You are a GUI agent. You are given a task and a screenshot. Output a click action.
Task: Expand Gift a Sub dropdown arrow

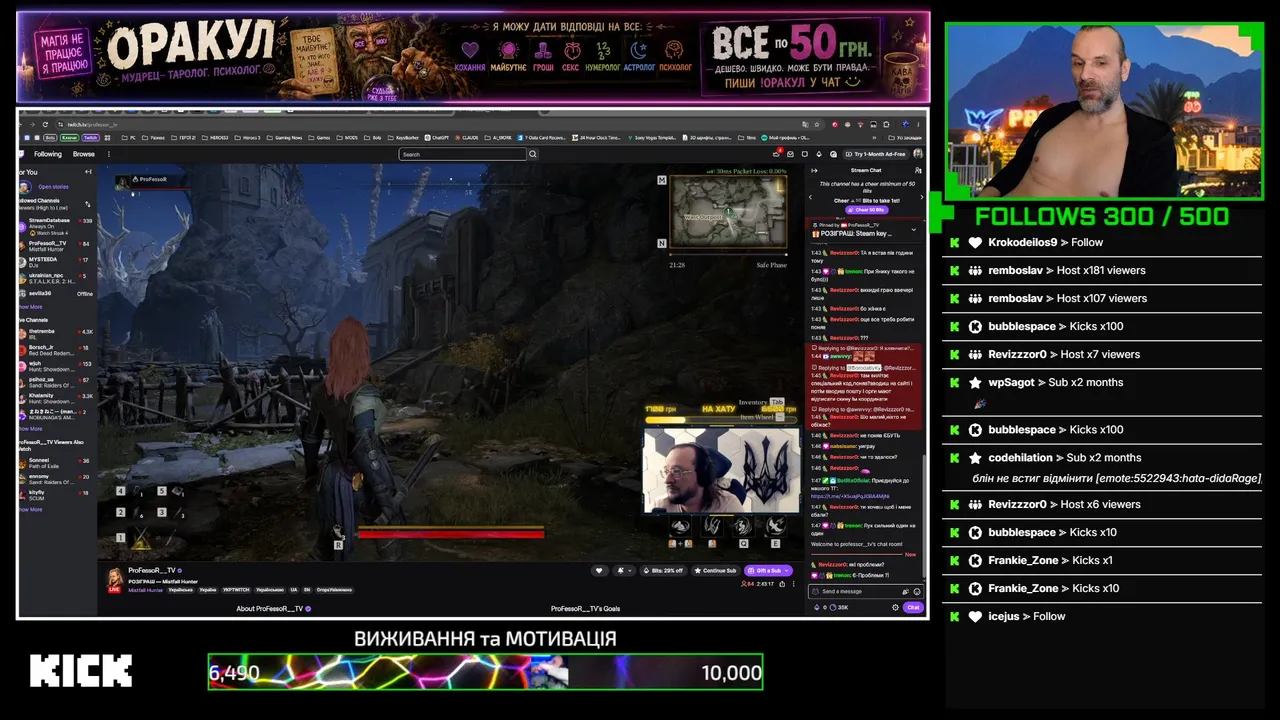pos(787,571)
